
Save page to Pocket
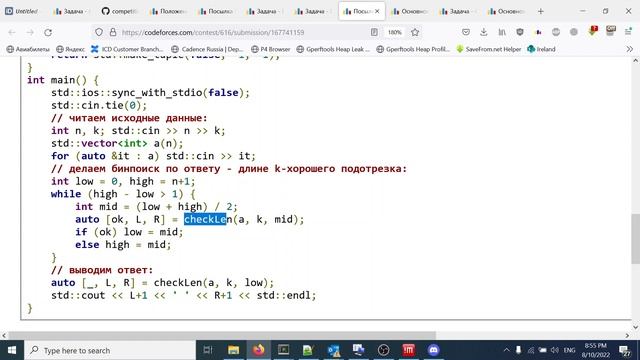coord(466,32)
